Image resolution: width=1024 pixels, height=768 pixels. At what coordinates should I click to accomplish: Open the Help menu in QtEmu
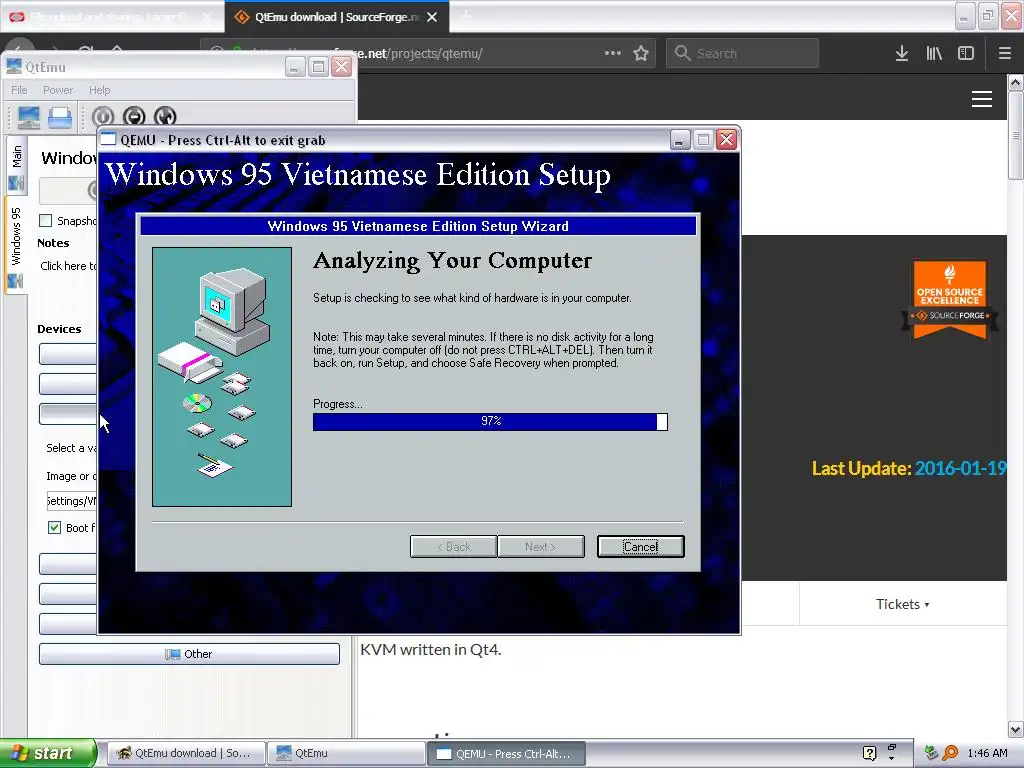(x=99, y=90)
